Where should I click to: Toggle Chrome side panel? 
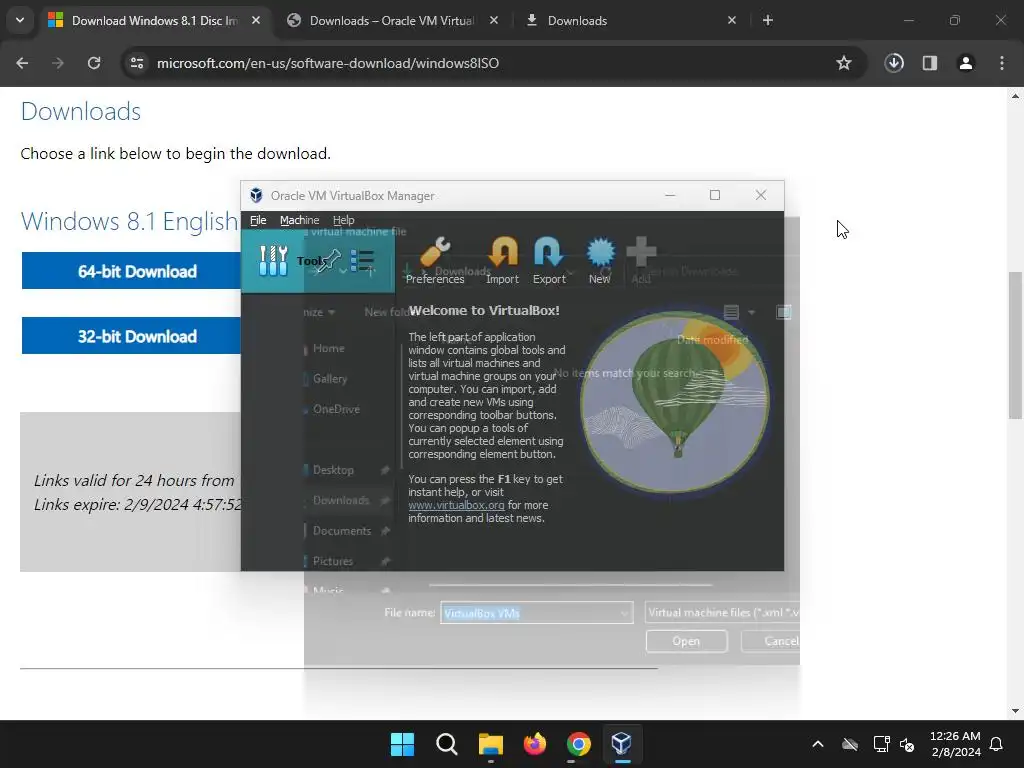coord(930,63)
